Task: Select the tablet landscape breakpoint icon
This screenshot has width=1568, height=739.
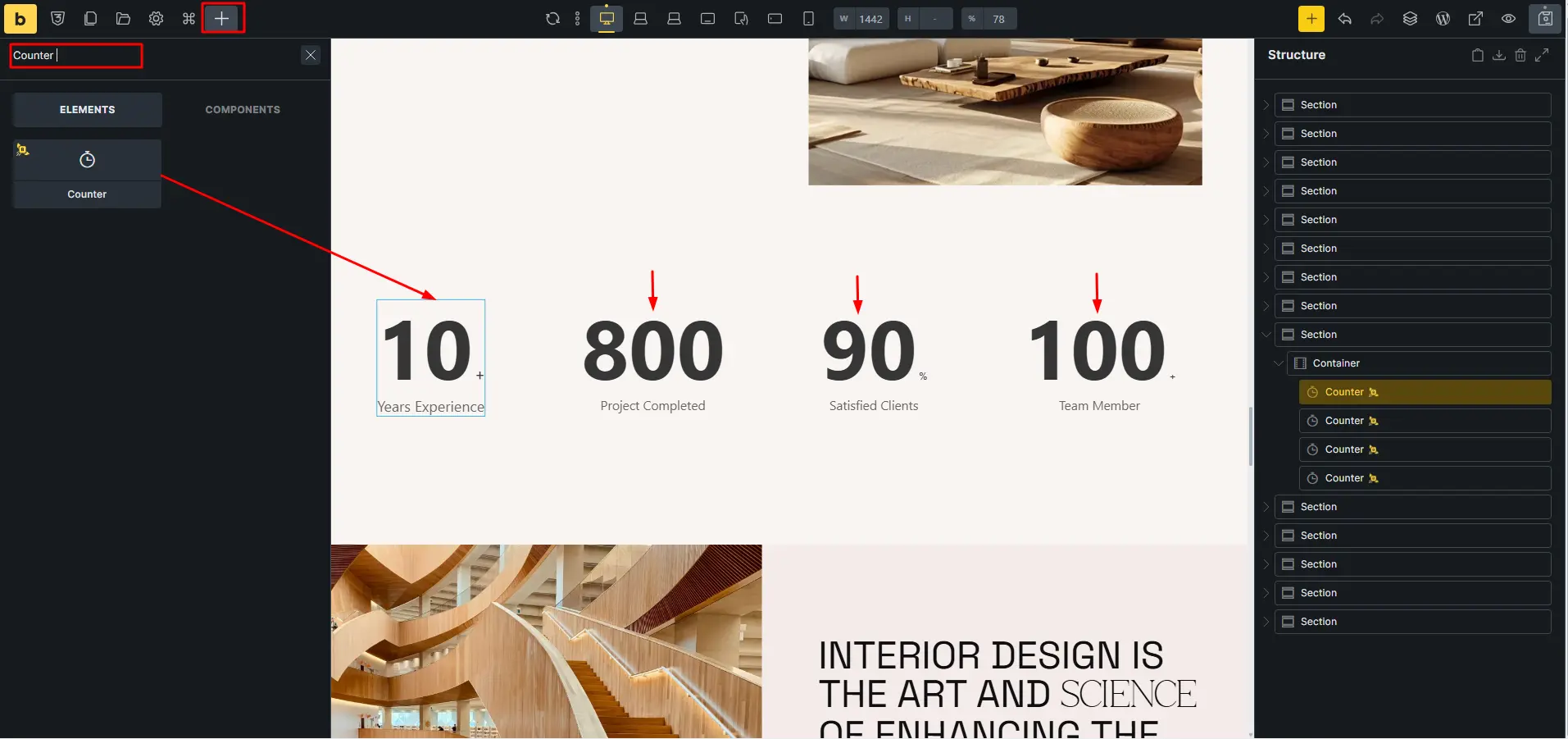Action: 707,18
